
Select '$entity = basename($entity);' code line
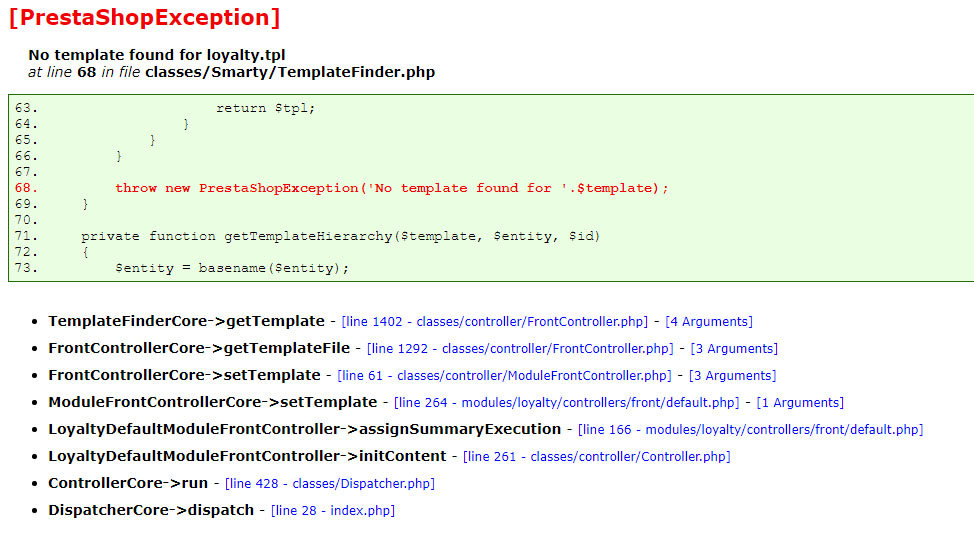(232, 268)
